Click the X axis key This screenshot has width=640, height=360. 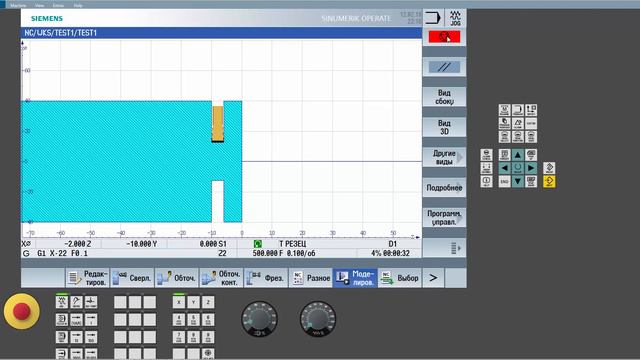tap(179, 302)
